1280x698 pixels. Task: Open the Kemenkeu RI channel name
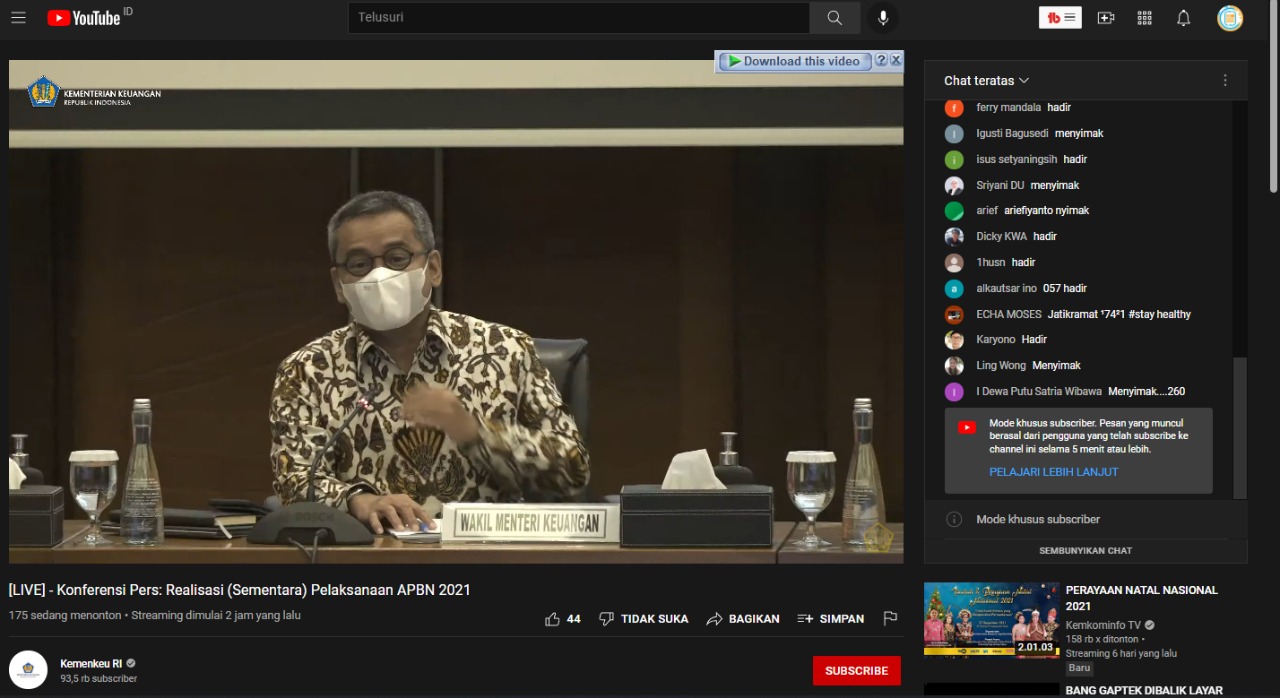tap(91, 663)
